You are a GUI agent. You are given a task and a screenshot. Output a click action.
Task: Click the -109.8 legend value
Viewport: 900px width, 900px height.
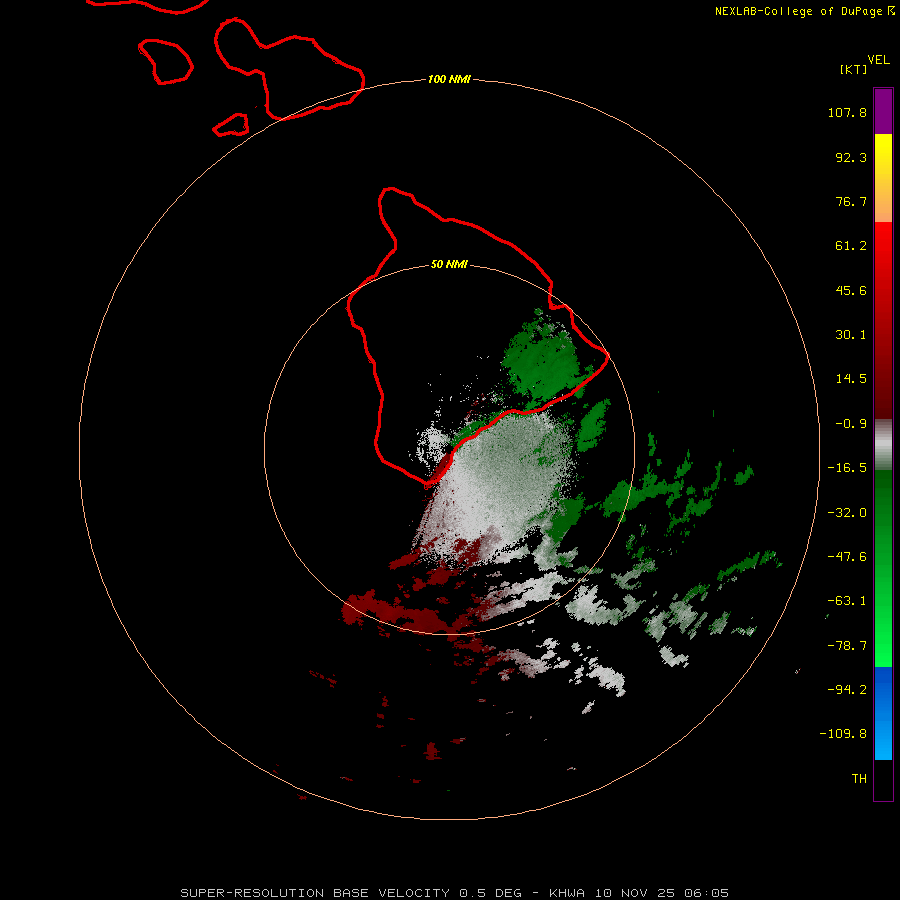843,734
